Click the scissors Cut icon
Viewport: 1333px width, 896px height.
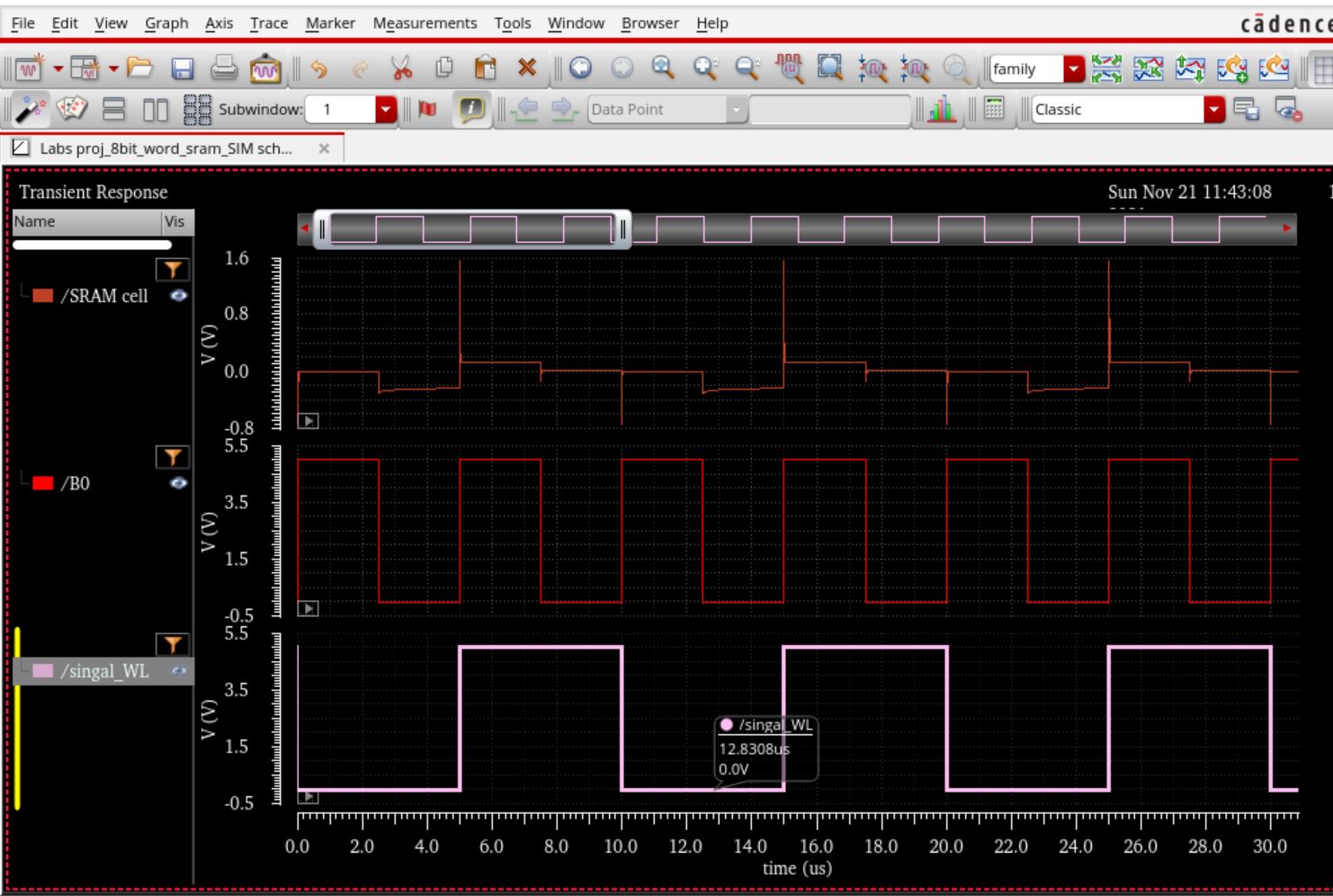click(401, 68)
